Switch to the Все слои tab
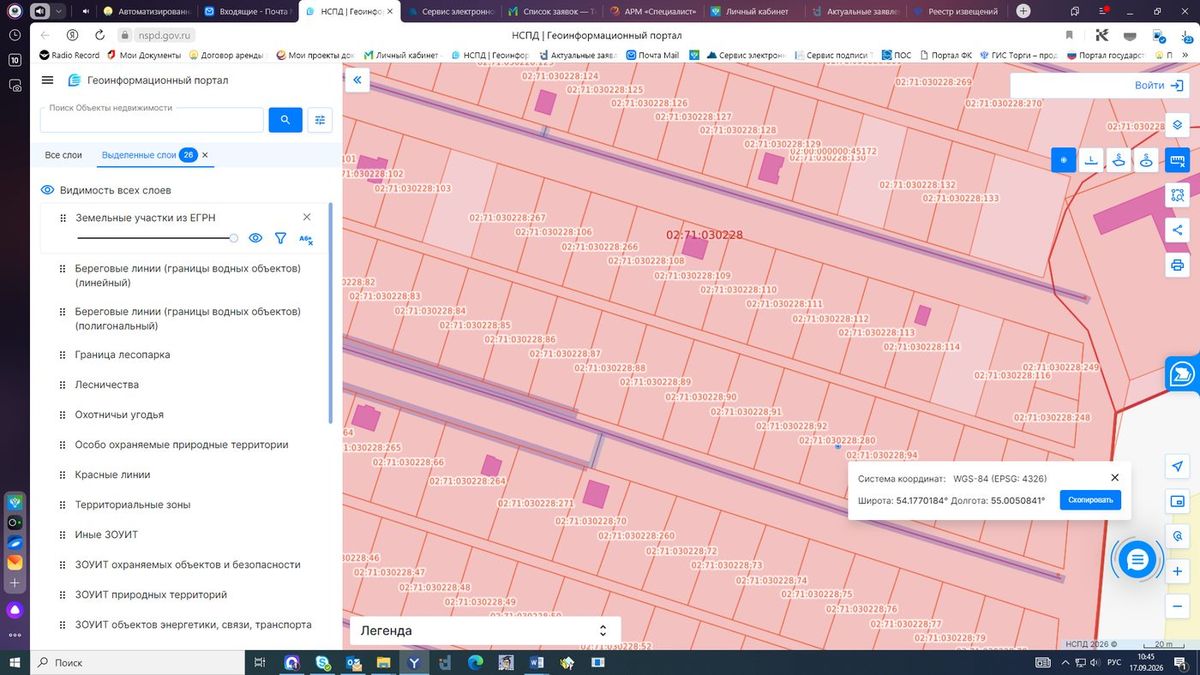Screen dimensions: 1200x675 pos(64,155)
